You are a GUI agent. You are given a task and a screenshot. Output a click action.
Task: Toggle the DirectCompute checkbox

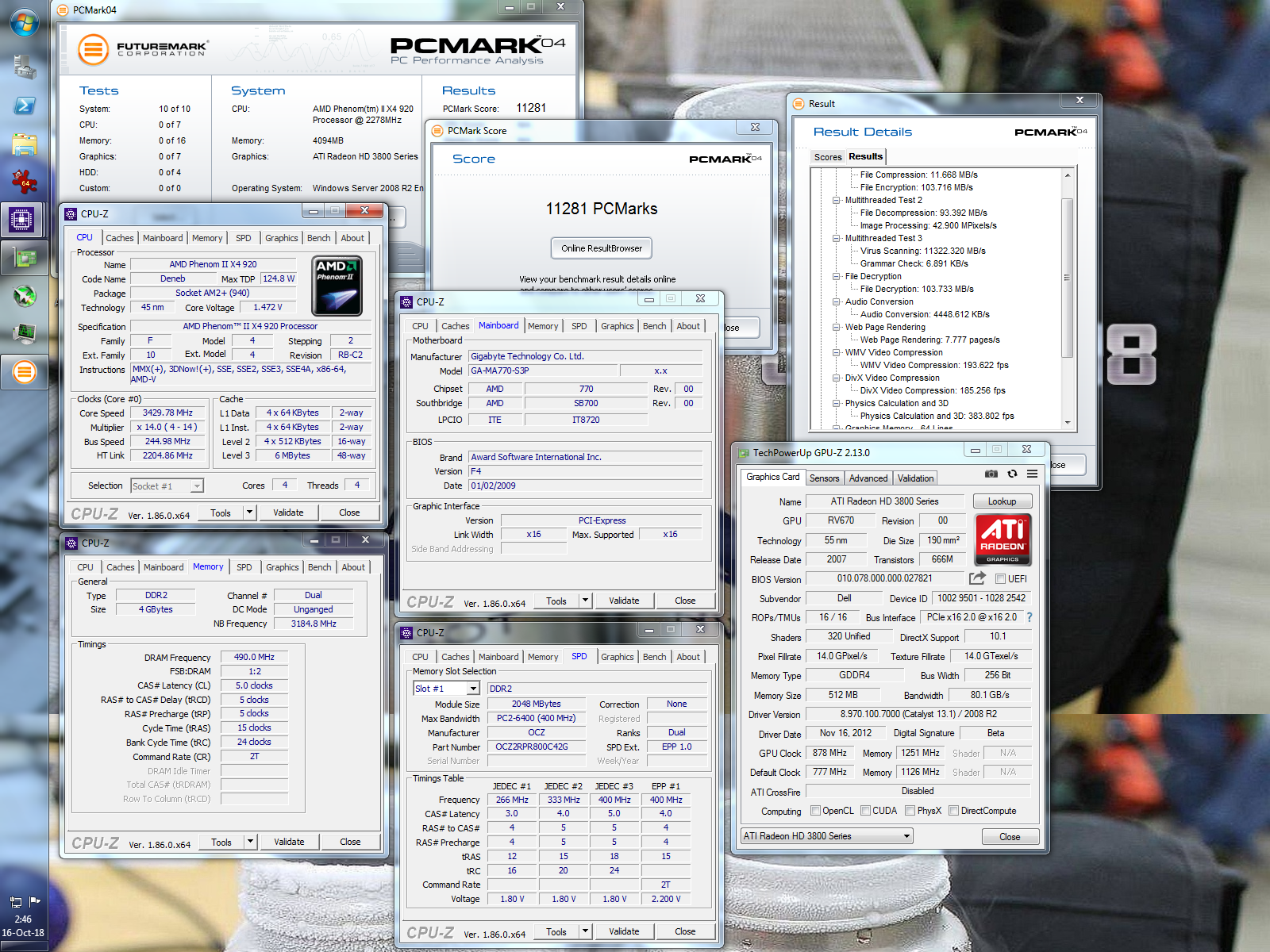pyautogui.click(x=953, y=811)
